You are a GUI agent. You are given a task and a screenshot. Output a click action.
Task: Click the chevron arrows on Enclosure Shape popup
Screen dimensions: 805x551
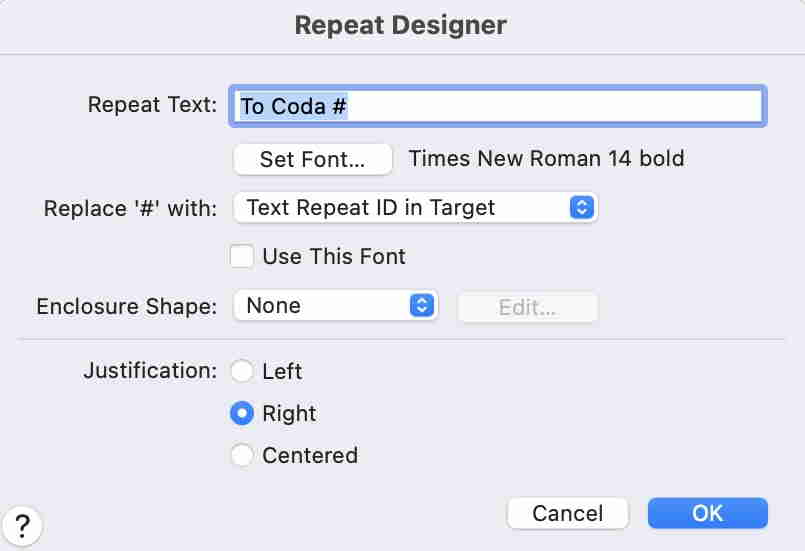(422, 306)
